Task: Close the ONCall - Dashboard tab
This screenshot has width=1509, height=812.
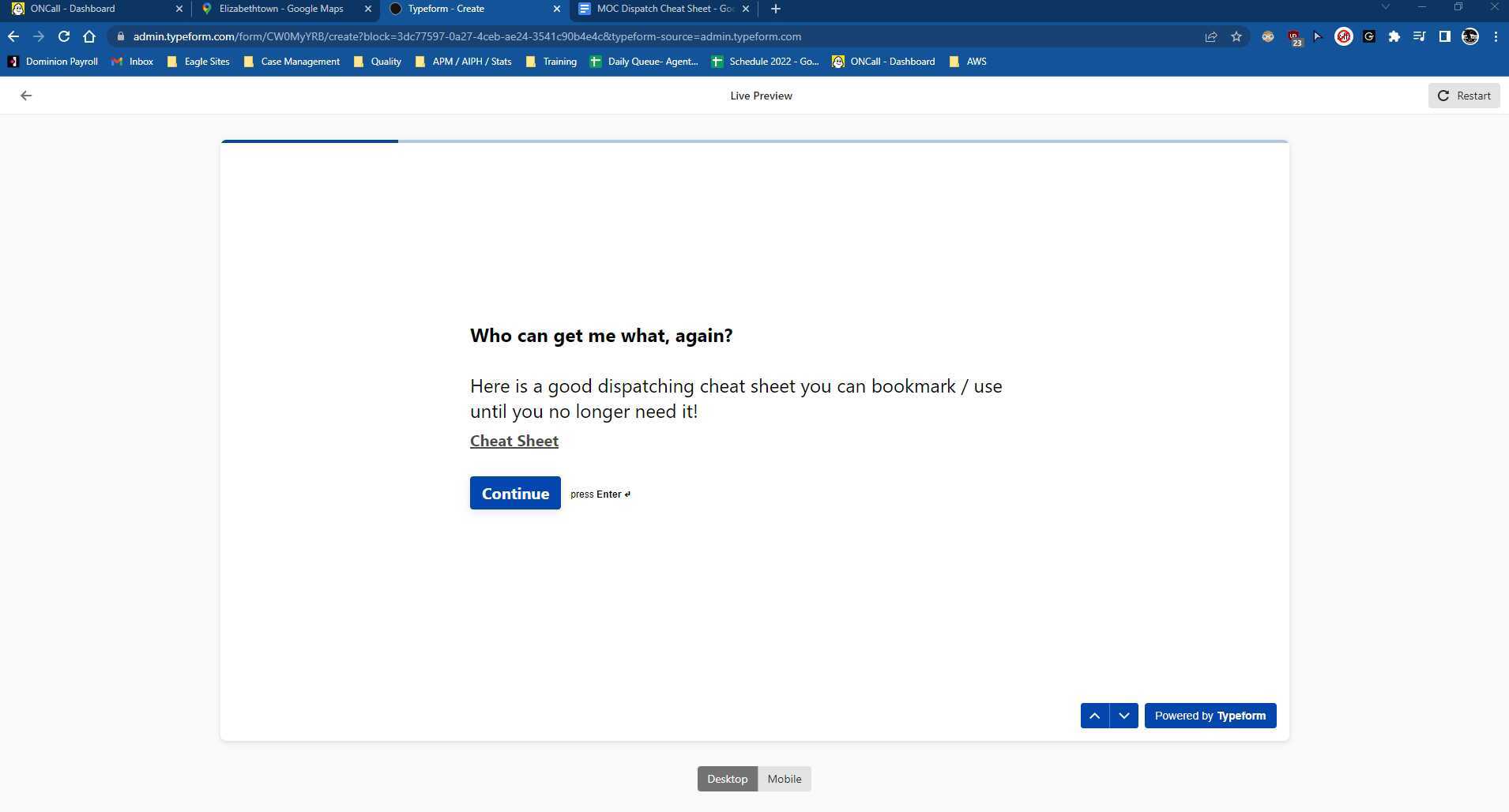Action: tap(179, 9)
